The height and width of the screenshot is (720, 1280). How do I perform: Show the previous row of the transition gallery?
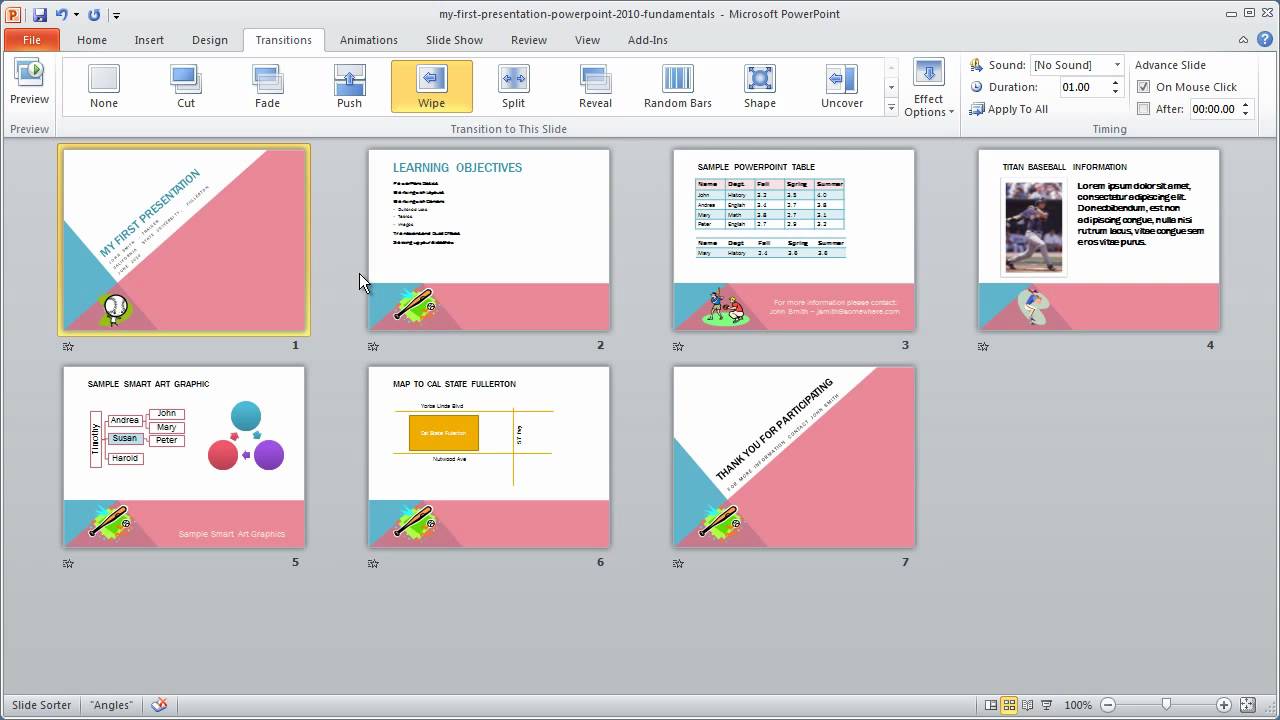click(891, 68)
